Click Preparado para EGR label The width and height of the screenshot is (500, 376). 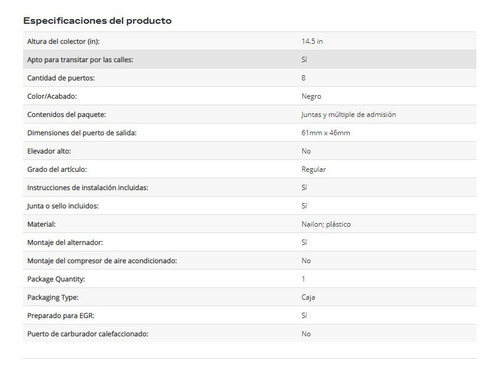tap(61, 316)
